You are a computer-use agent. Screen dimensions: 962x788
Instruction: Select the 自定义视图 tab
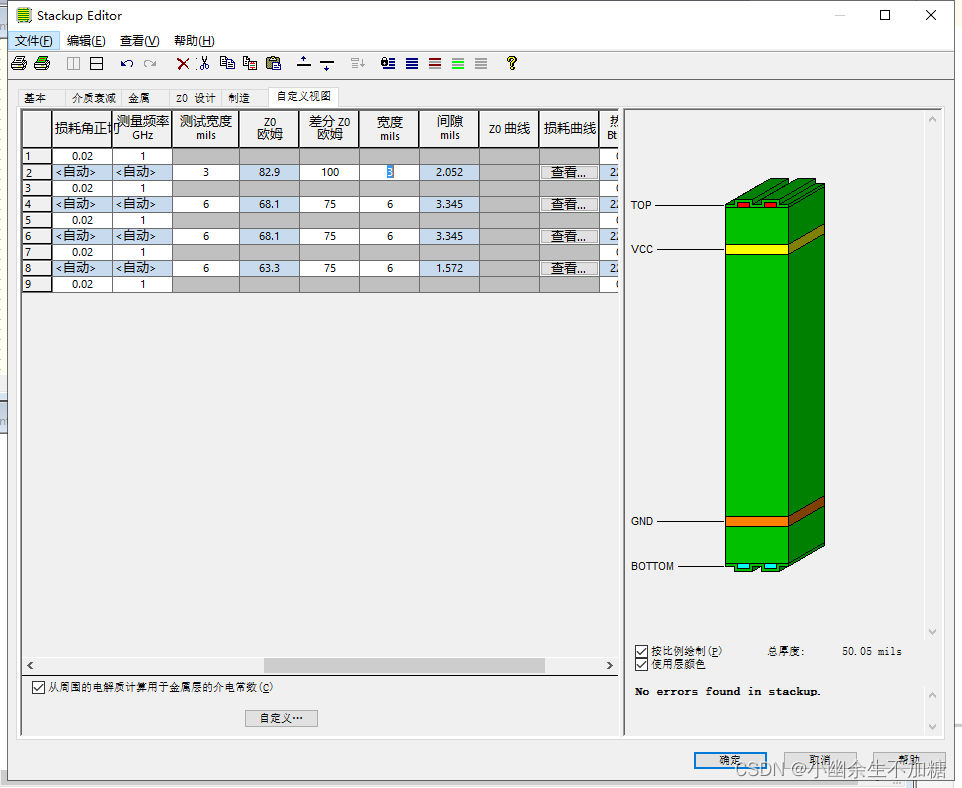pos(304,96)
